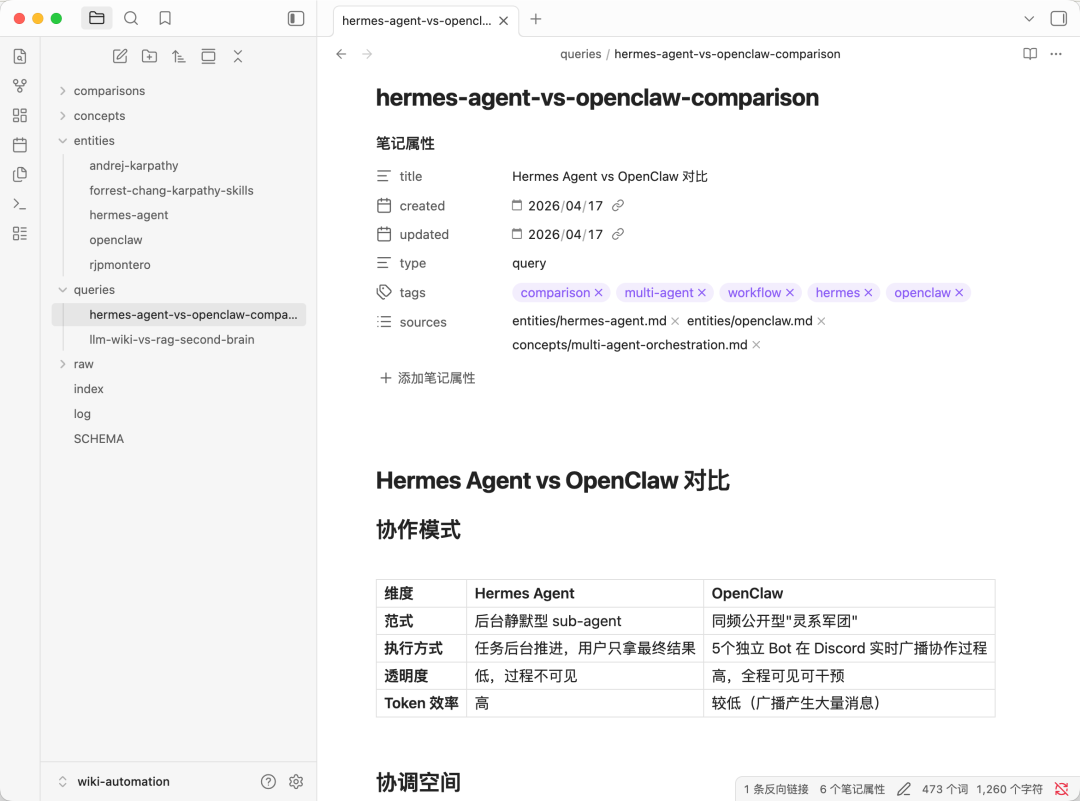Open the more options ellipsis menu
Screen dimensions: 1080x801
pyautogui.click(x=1056, y=54)
